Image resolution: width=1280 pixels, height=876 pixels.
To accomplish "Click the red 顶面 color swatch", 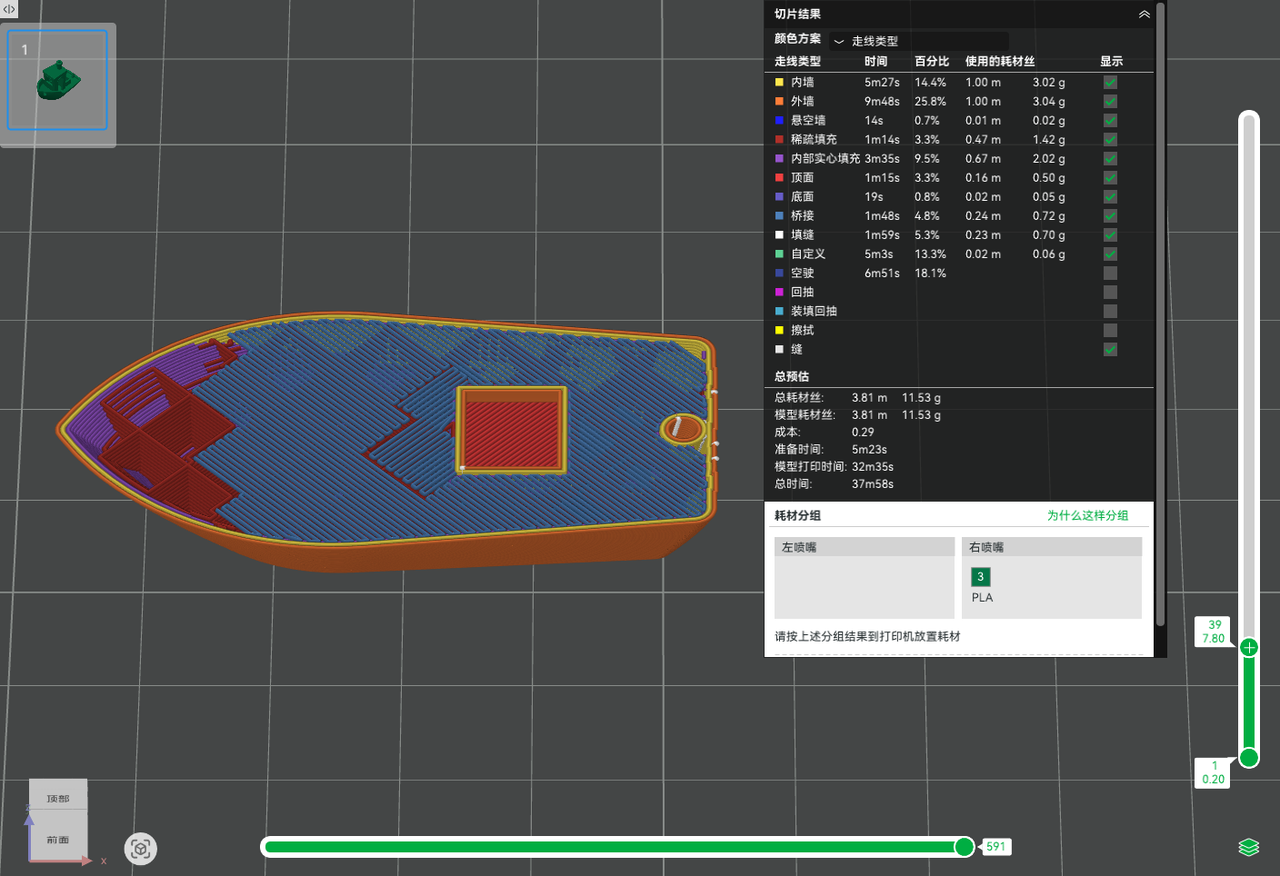I will [x=780, y=177].
